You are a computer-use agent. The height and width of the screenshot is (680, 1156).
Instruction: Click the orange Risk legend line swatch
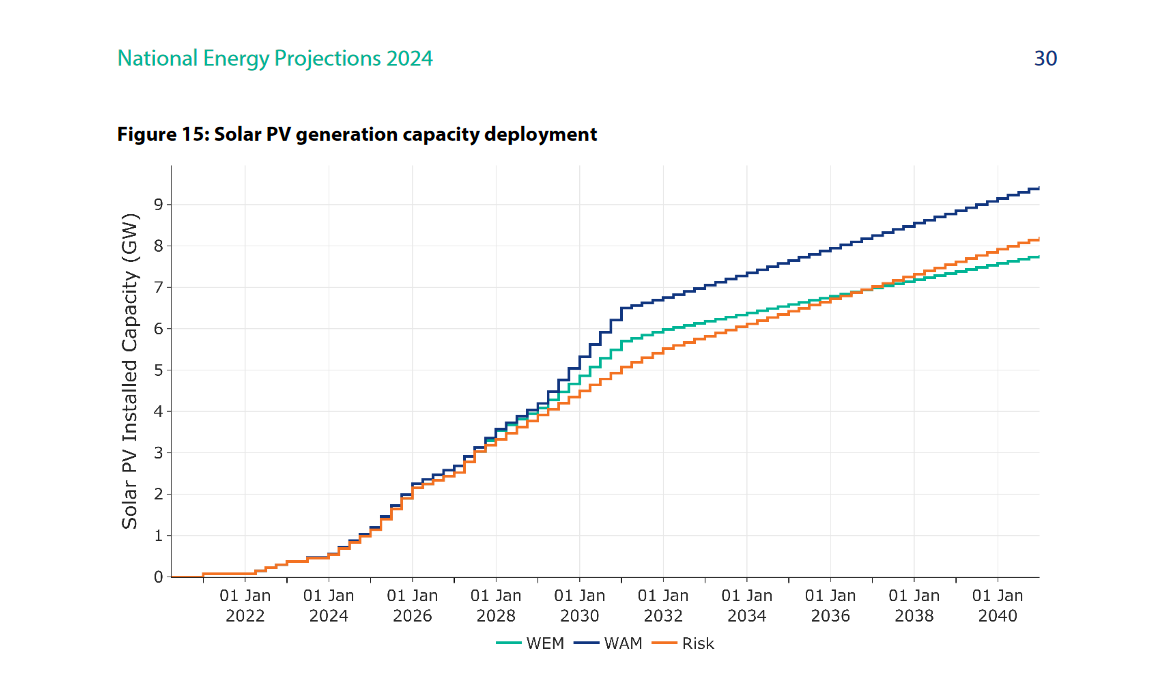point(665,643)
